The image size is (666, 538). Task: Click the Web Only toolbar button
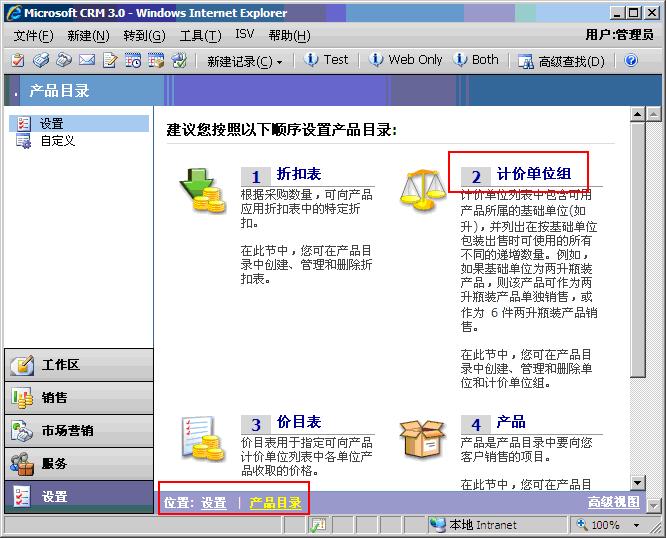406,60
